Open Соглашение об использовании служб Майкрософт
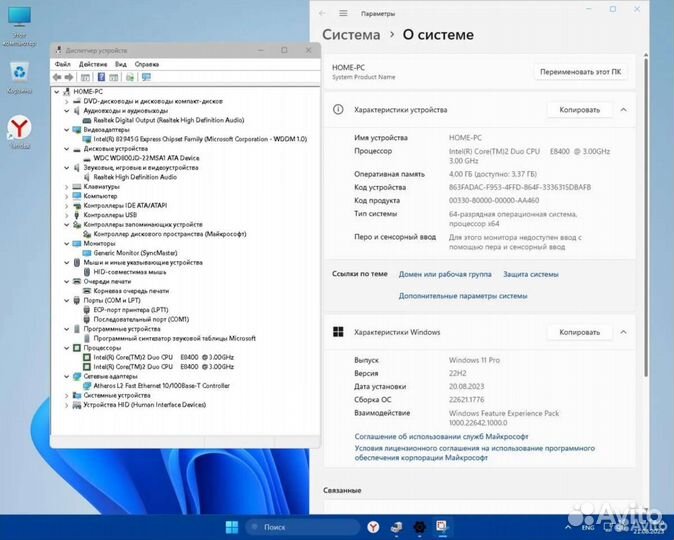This screenshot has height=540, width=674. coord(441,436)
